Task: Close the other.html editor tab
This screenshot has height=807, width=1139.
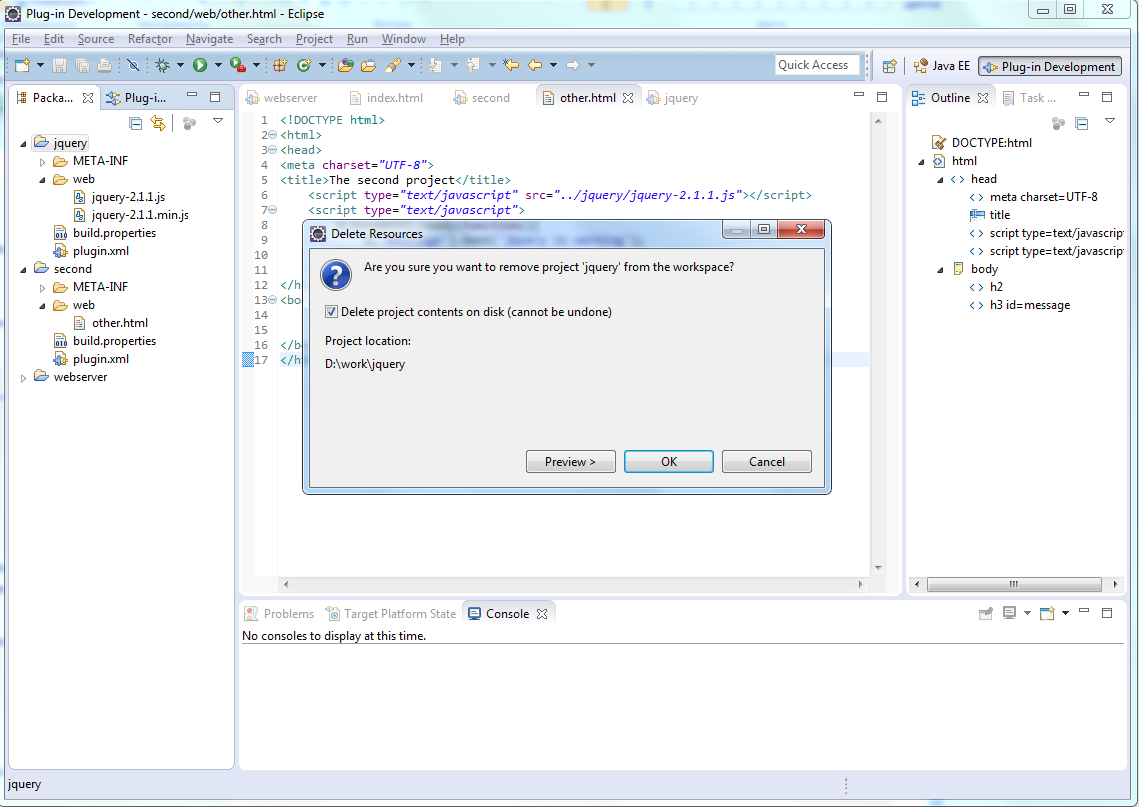Action: [628, 97]
